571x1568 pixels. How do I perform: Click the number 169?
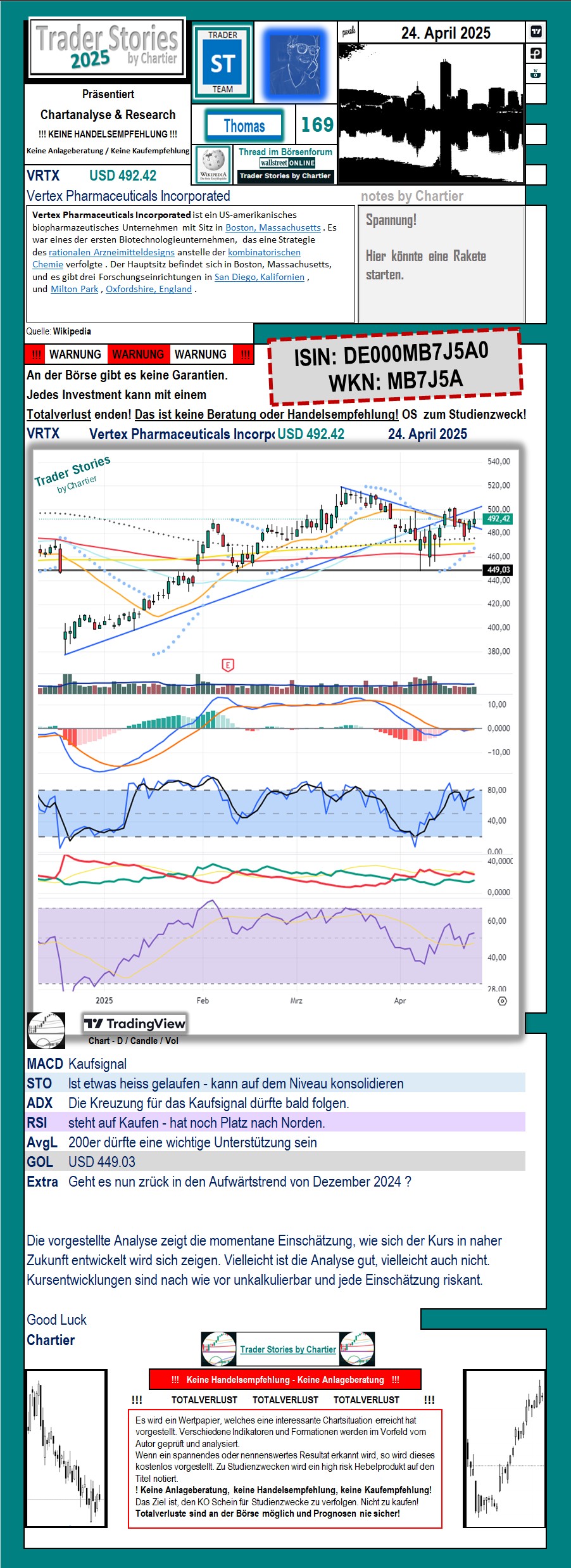pos(317,125)
